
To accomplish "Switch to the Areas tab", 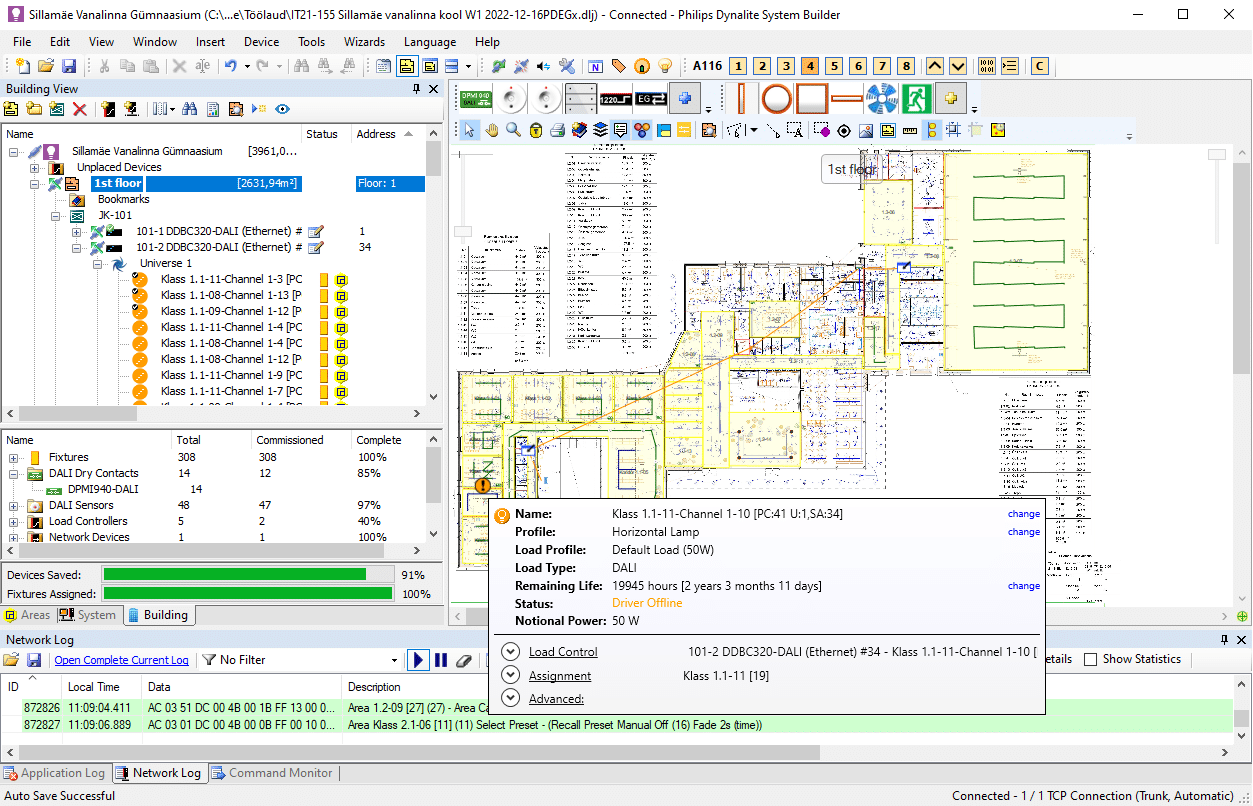I will pyautogui.click(x=27, y=615).
